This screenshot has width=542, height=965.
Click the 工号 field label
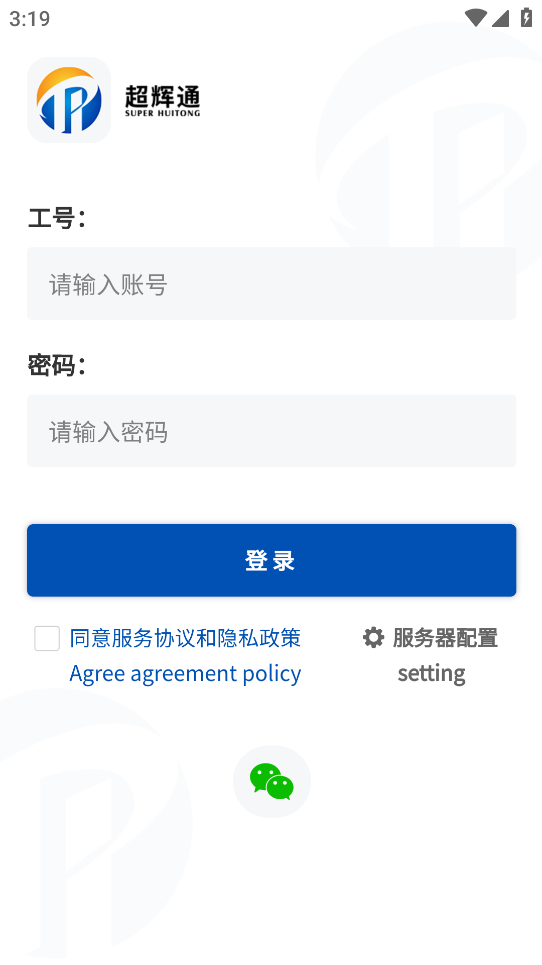point(56,218)
